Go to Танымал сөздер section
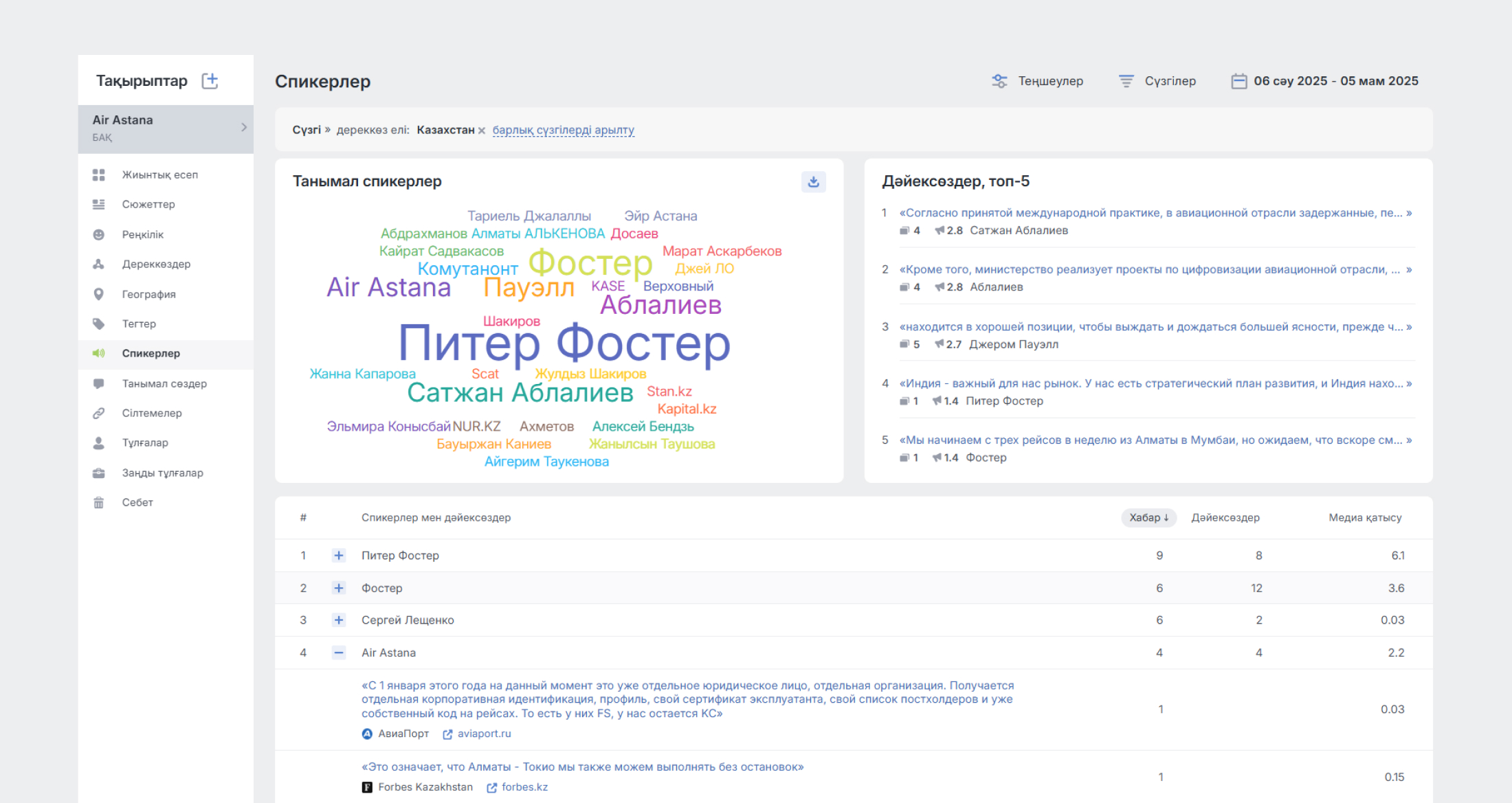 pos(164,384)
